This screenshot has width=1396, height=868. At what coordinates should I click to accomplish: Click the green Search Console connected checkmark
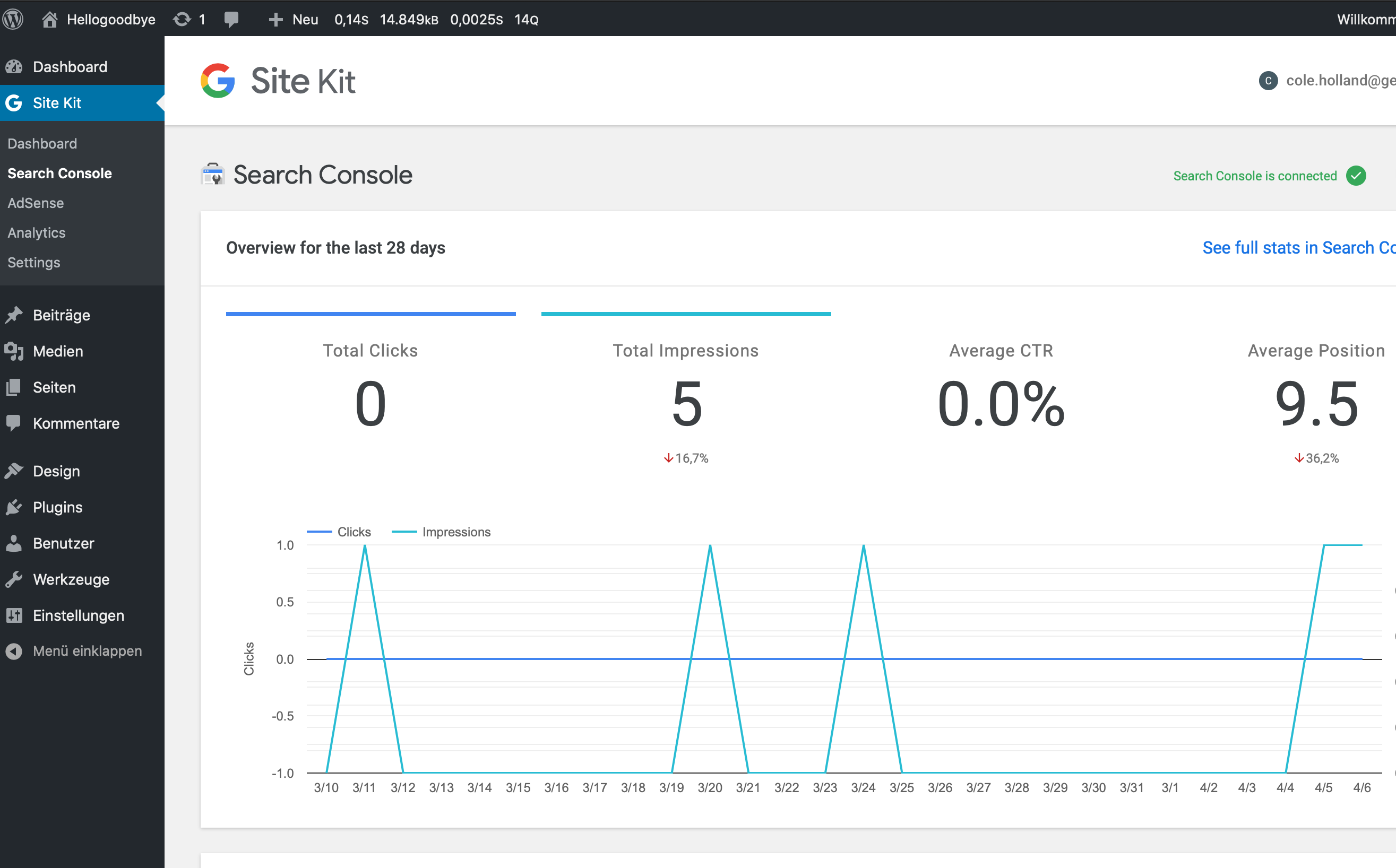pos(1356,176)
